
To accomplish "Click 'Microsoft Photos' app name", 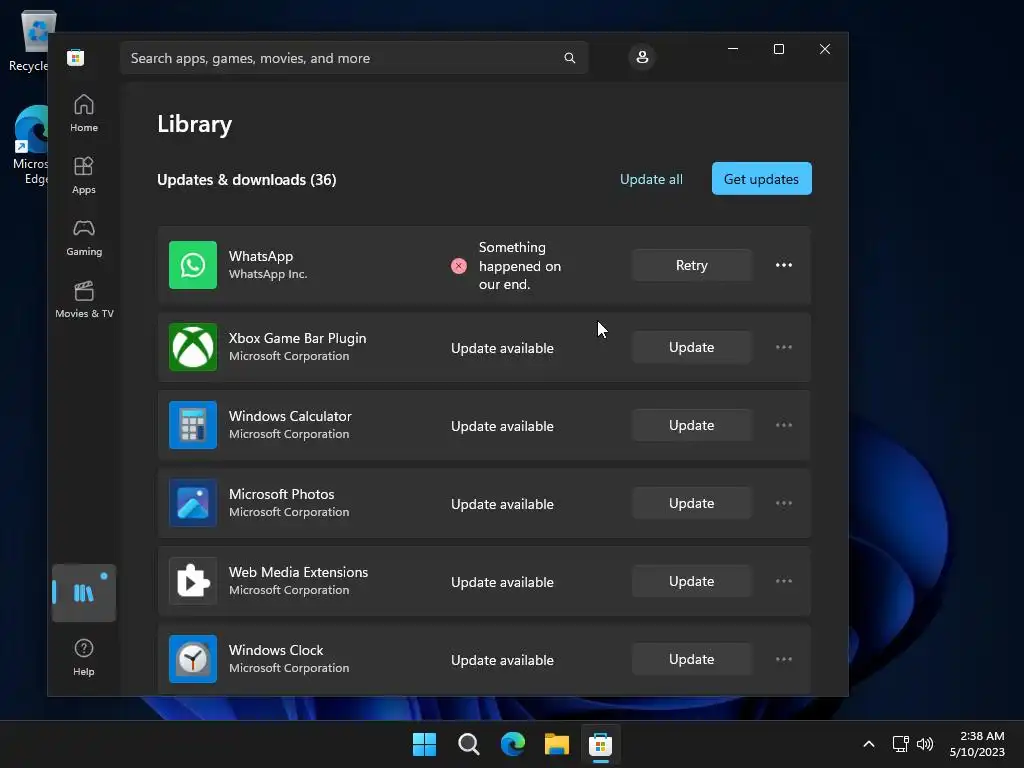I will 281,494.
